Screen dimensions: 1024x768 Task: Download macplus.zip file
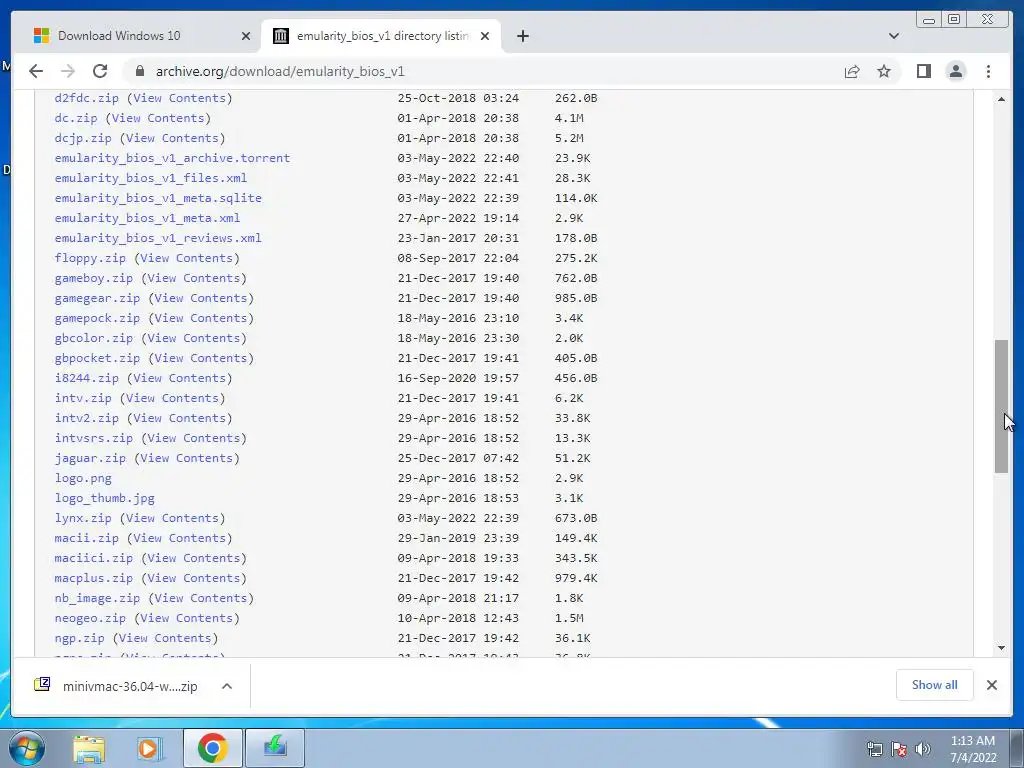[93, 578]
